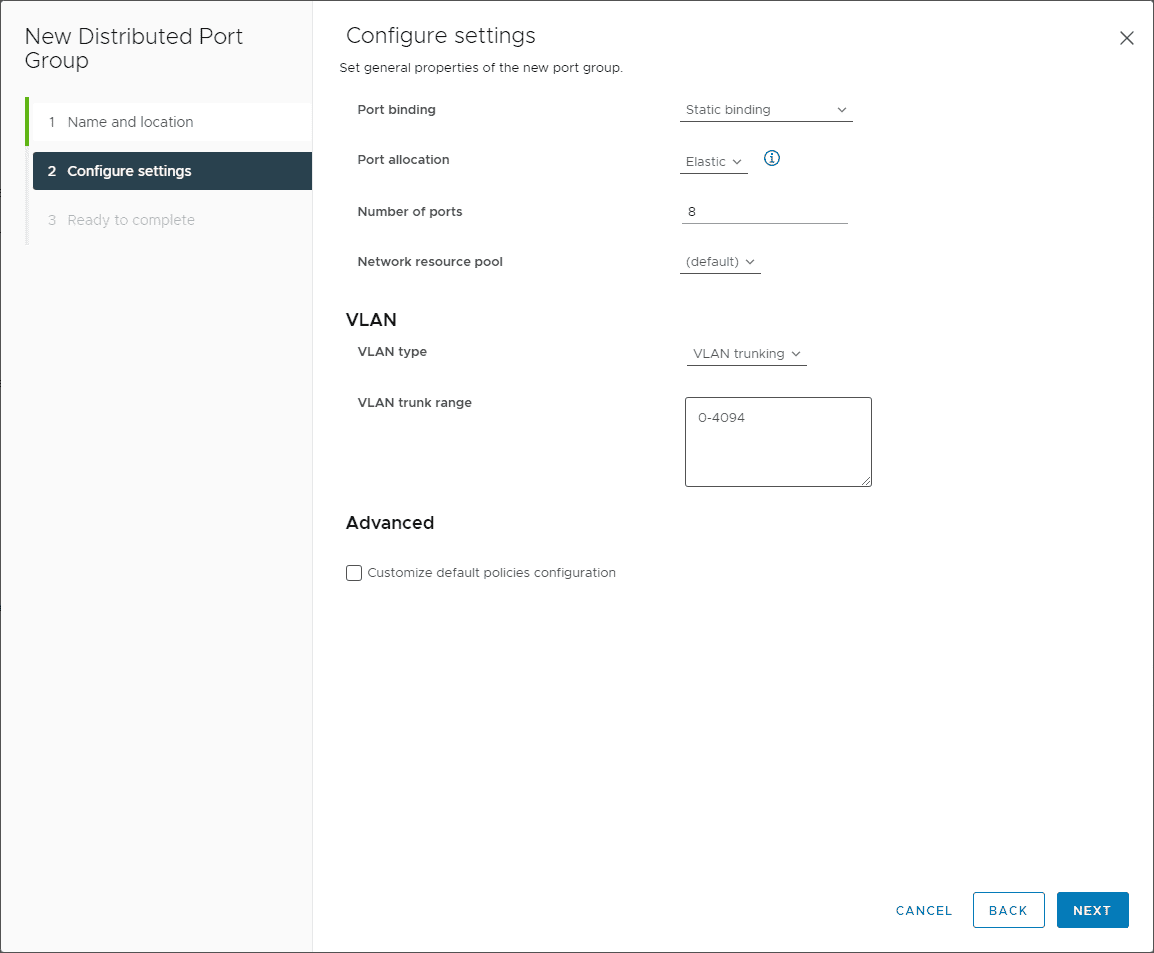The image size is (1154, 953).
Task: Change the VLAN type dropdown selection
Action: (x=746, y=354)
